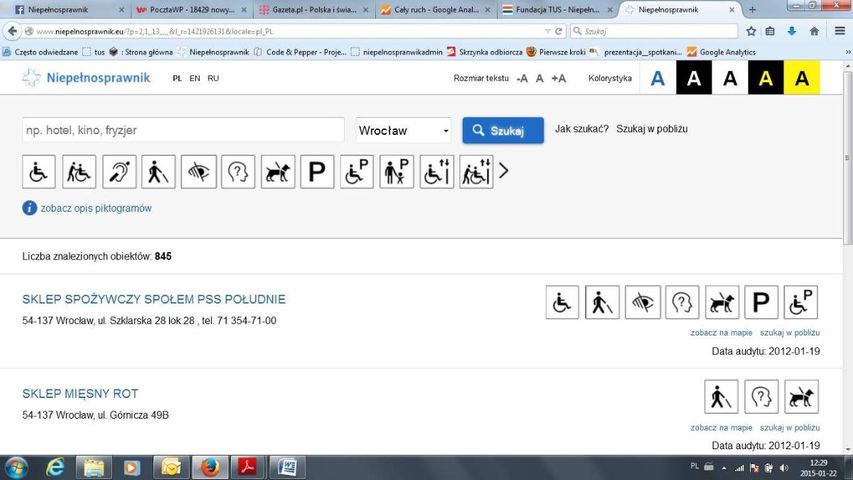Open the Wrocław city dropdown

[x=404, y=131]
